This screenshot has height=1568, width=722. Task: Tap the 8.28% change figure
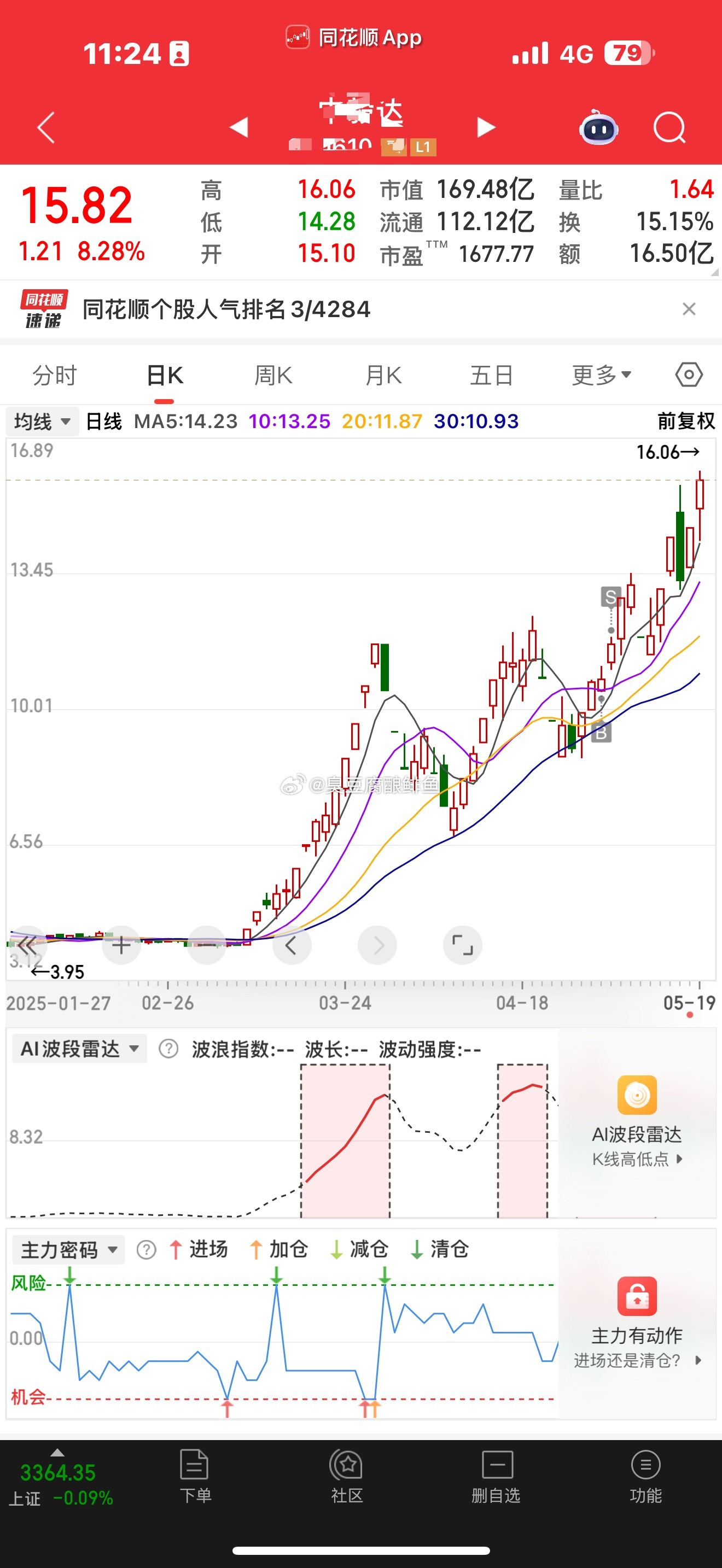pyautogui.click(x=112, y=251)
